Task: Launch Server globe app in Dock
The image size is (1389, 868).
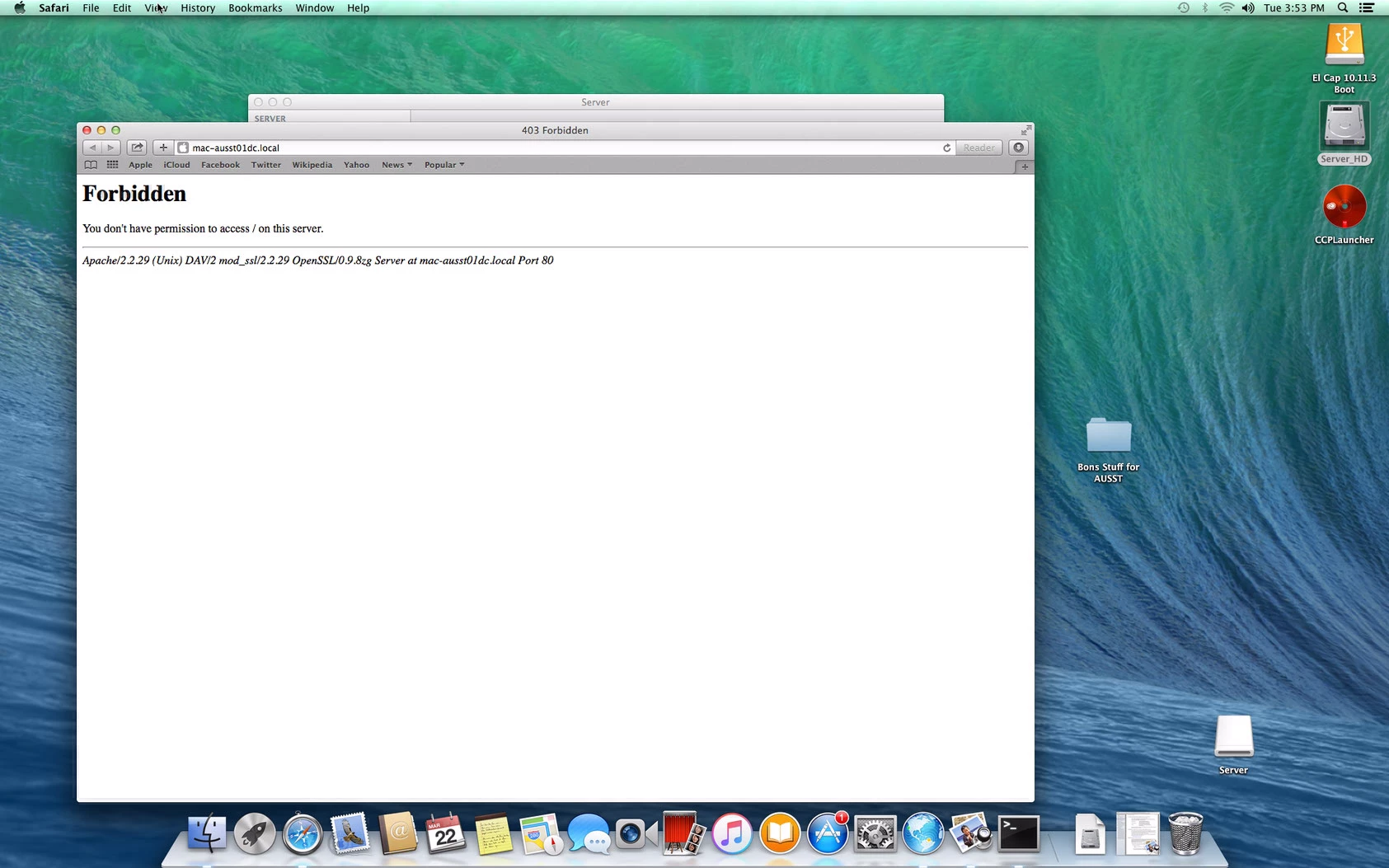Action: [922, 833]
